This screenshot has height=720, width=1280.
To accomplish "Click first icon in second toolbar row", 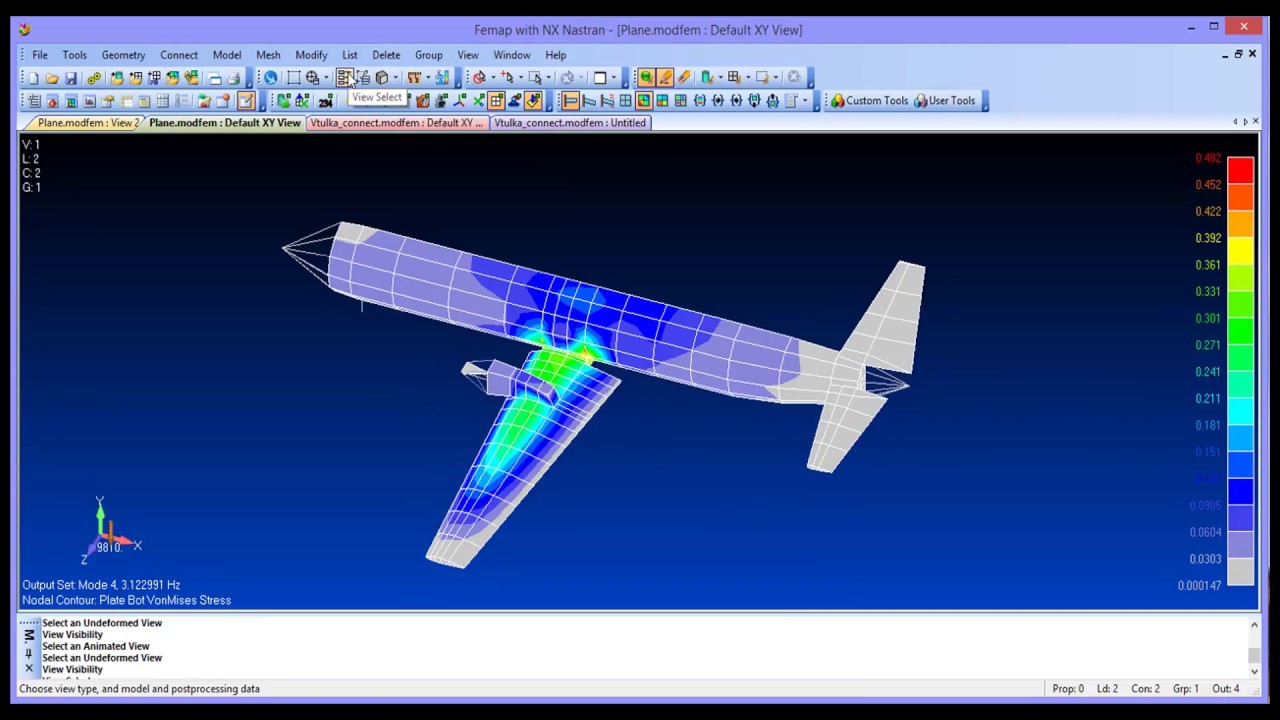I will click(34, 101).
